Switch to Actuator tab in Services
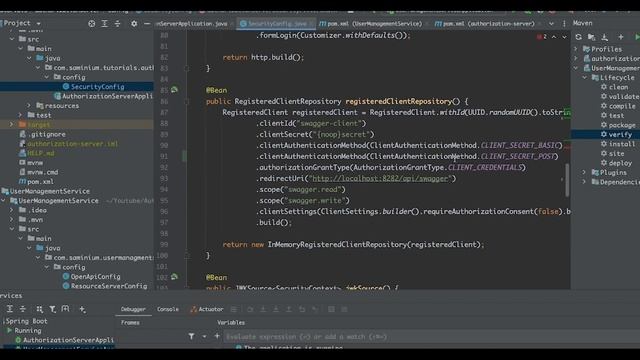 click(x=207, y=309)
